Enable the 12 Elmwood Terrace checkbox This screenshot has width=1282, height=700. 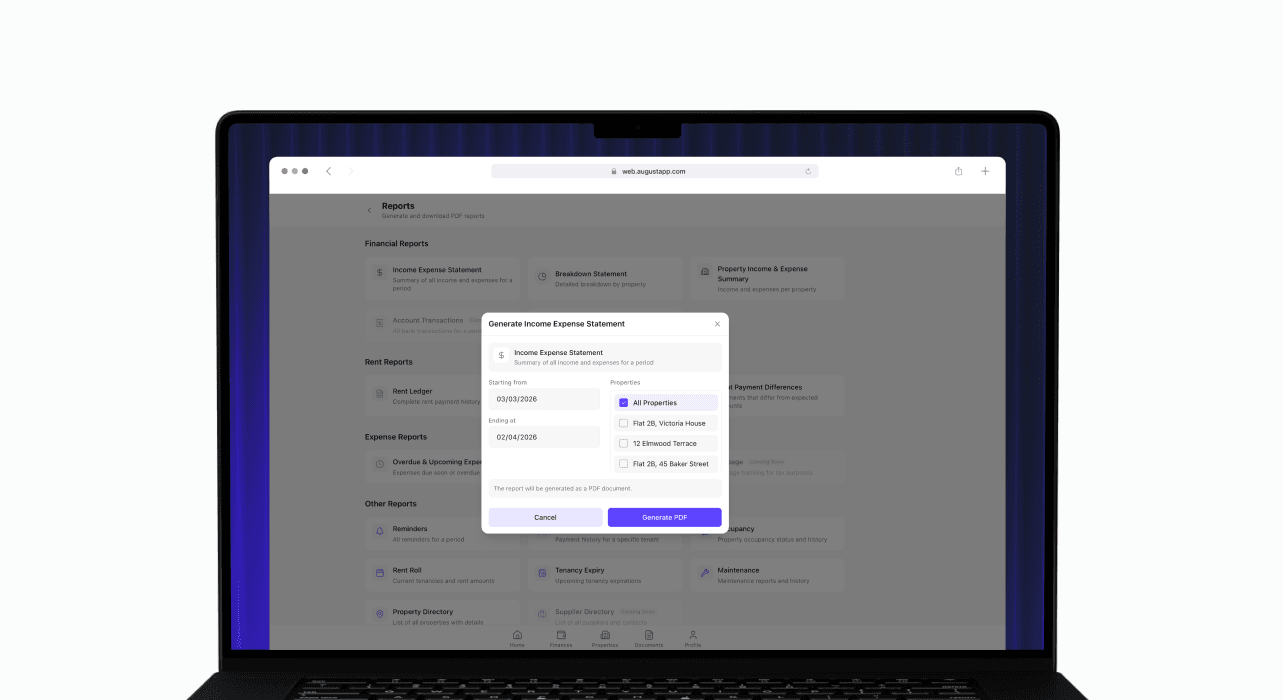[625, 443]
